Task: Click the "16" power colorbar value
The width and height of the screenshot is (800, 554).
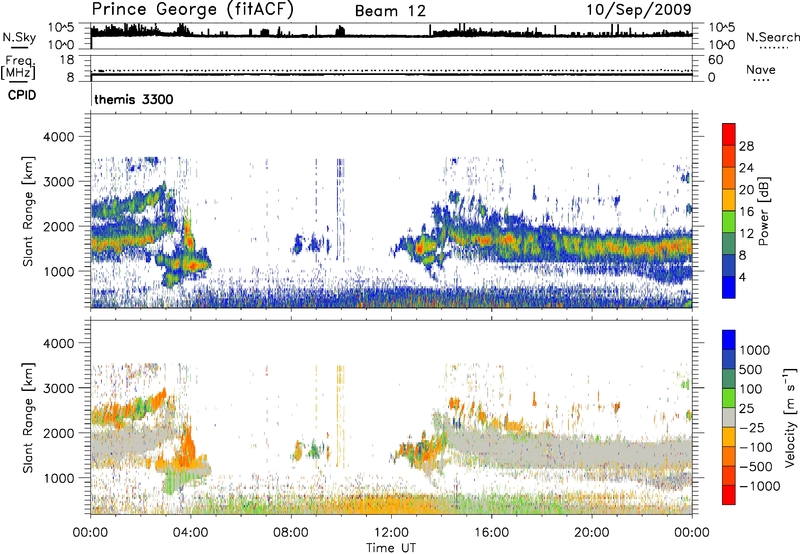Action: tap(746, 212)
